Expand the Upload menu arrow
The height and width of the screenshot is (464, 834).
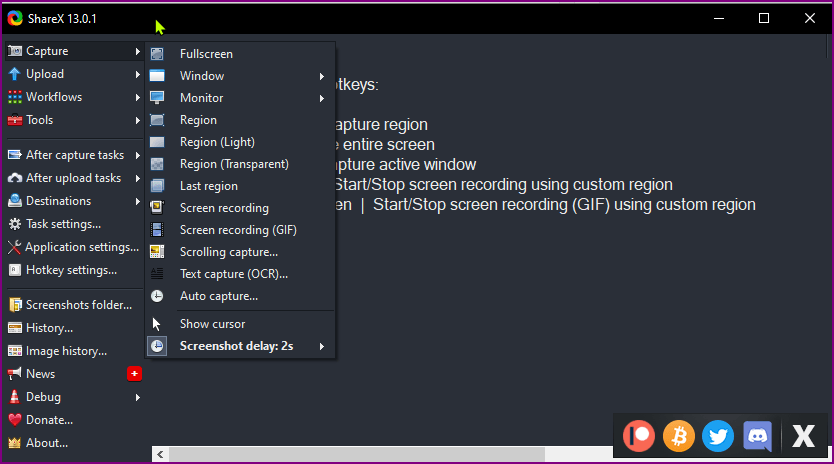pos(137,74)
